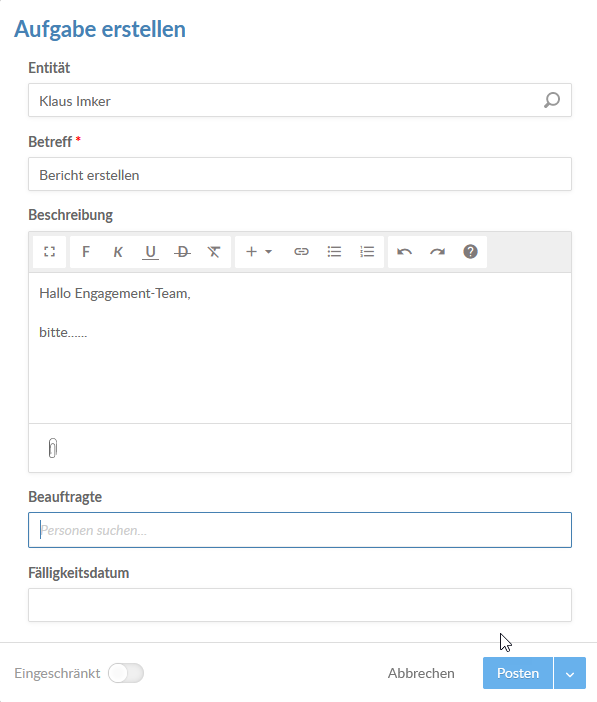Open the Fälligkeitsdatum date field
Image resolution: width=597 pixels, height=702 pixels.
click(x=300, y=605)
